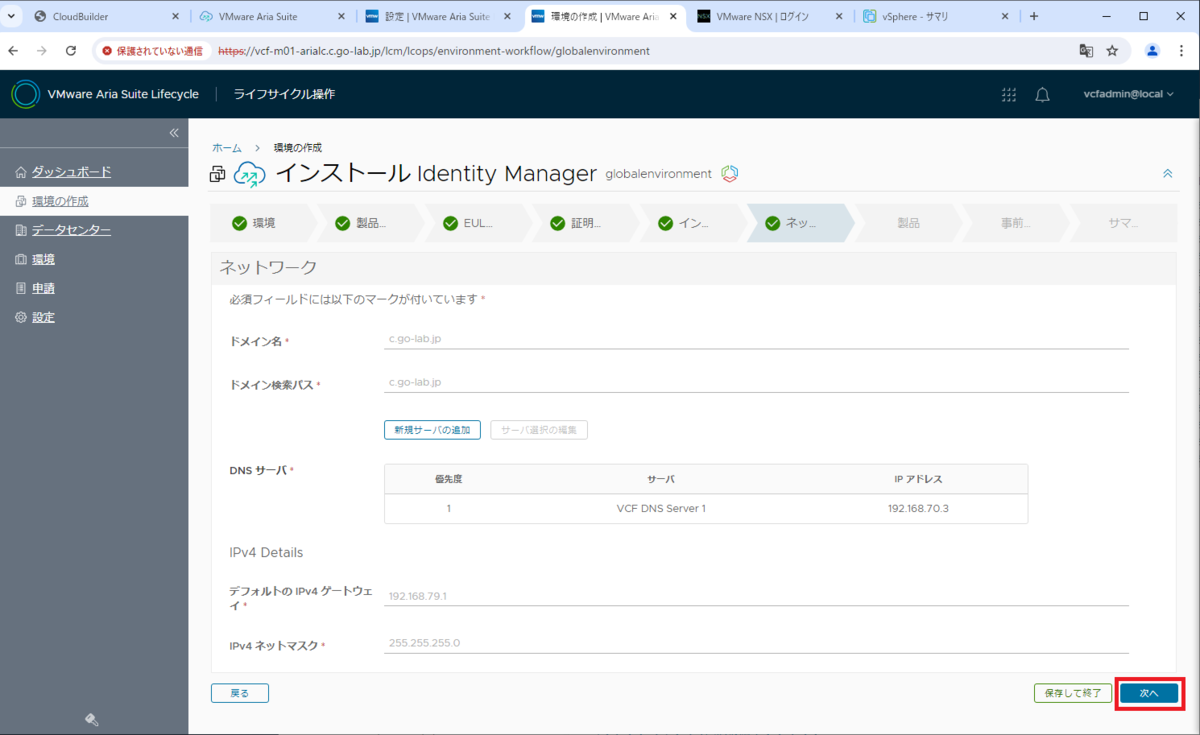1200x735 pixels.
Task: Click the VMware Aria Suite Lifecycle logo
Action: [25, 94]
